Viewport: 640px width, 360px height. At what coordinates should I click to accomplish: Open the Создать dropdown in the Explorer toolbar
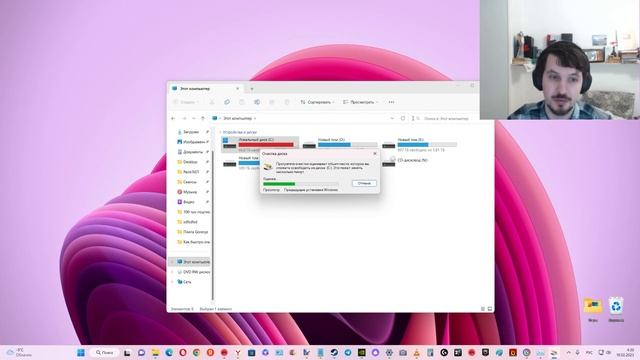tap(186, 102)
